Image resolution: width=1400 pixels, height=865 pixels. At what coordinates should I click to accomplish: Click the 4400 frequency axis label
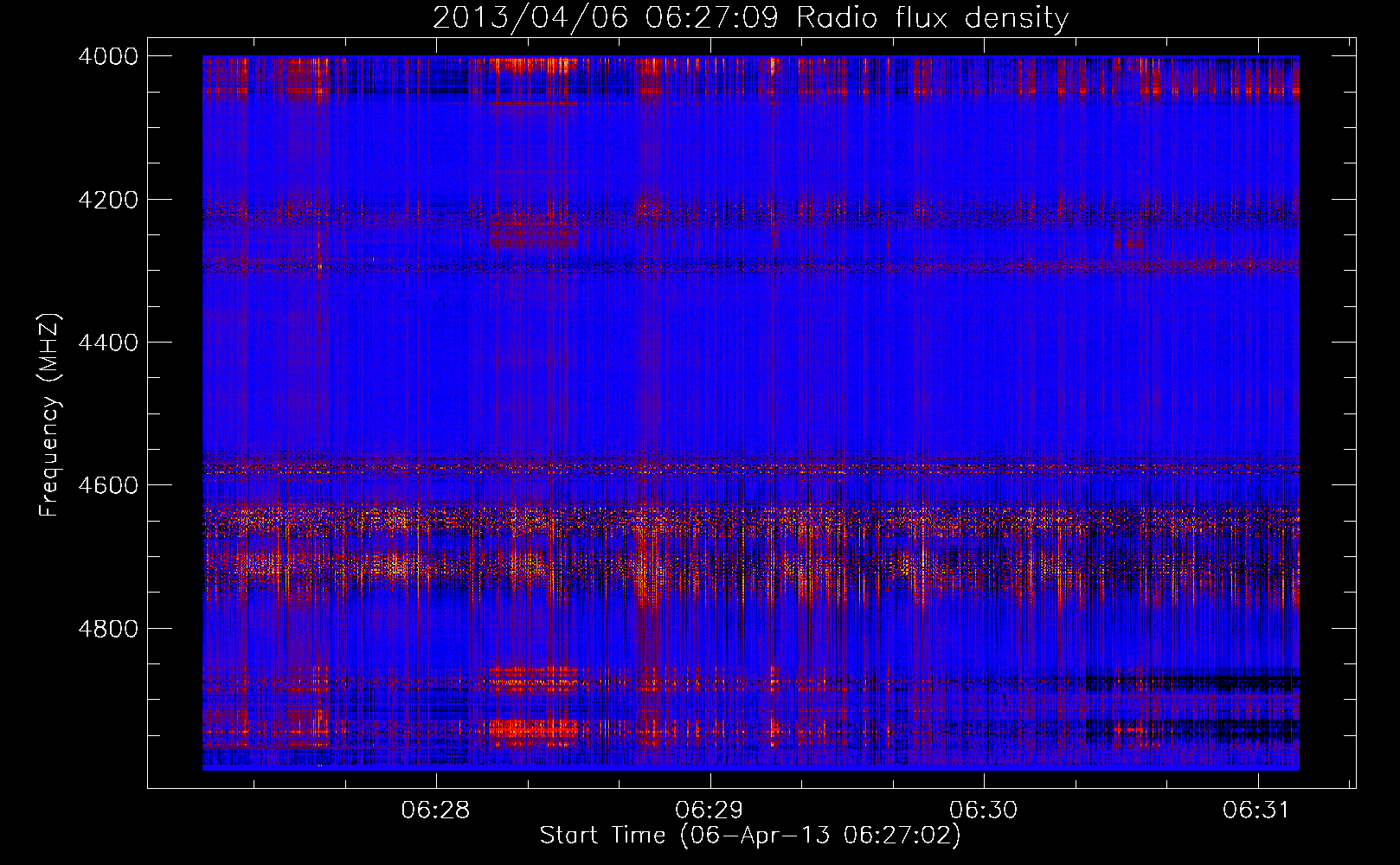pos(108,343)
